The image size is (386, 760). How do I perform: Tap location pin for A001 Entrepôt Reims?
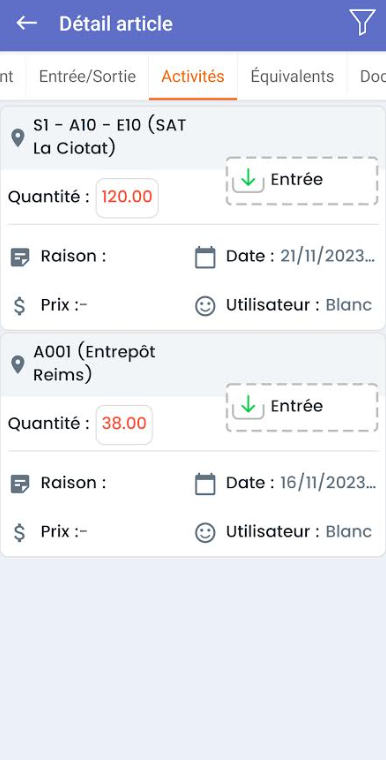pos(18,364)
